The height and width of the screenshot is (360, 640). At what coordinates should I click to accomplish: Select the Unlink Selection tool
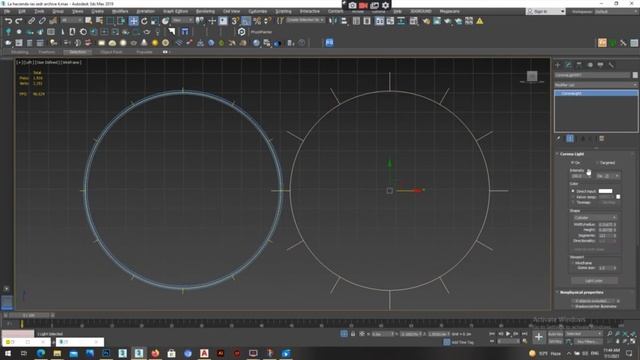(42, 21)
